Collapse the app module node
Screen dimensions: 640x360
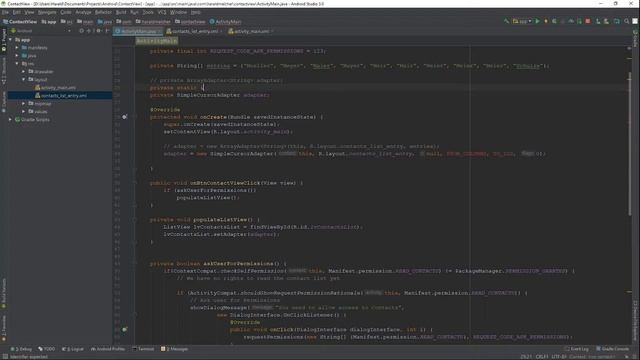[x=11, y=40]
